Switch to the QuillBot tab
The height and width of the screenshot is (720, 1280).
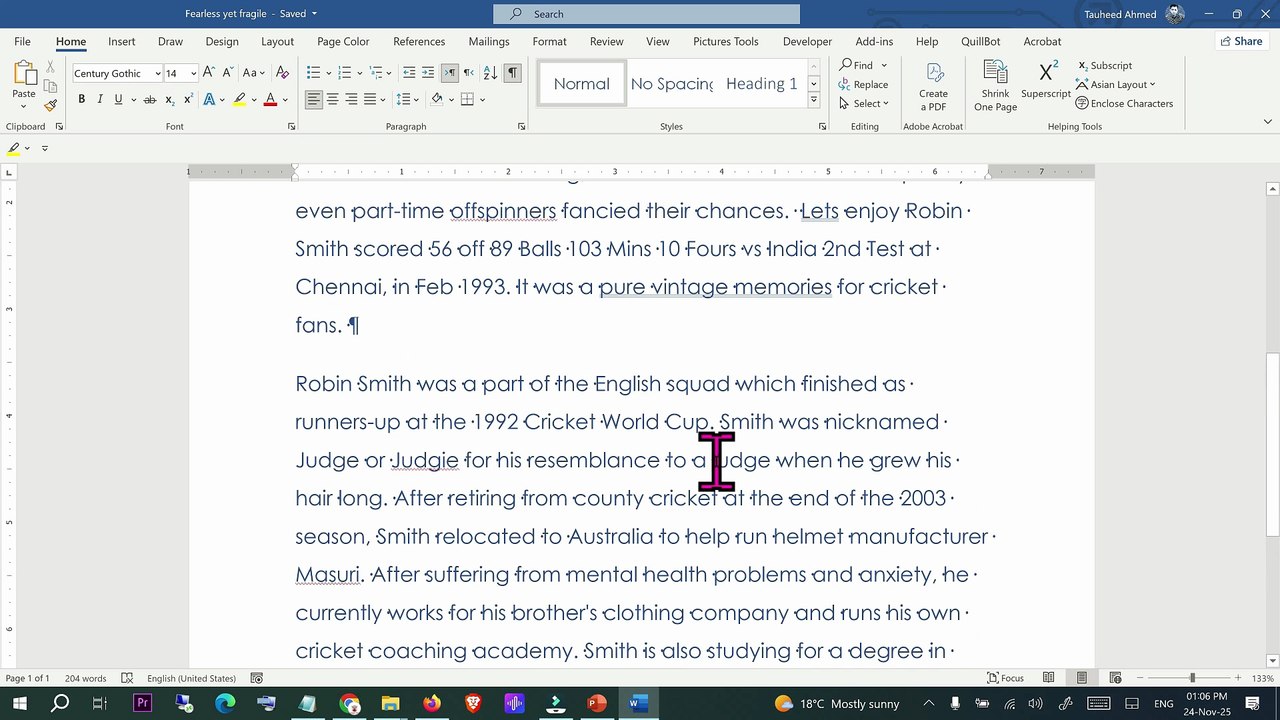click(x=981, y=41)
